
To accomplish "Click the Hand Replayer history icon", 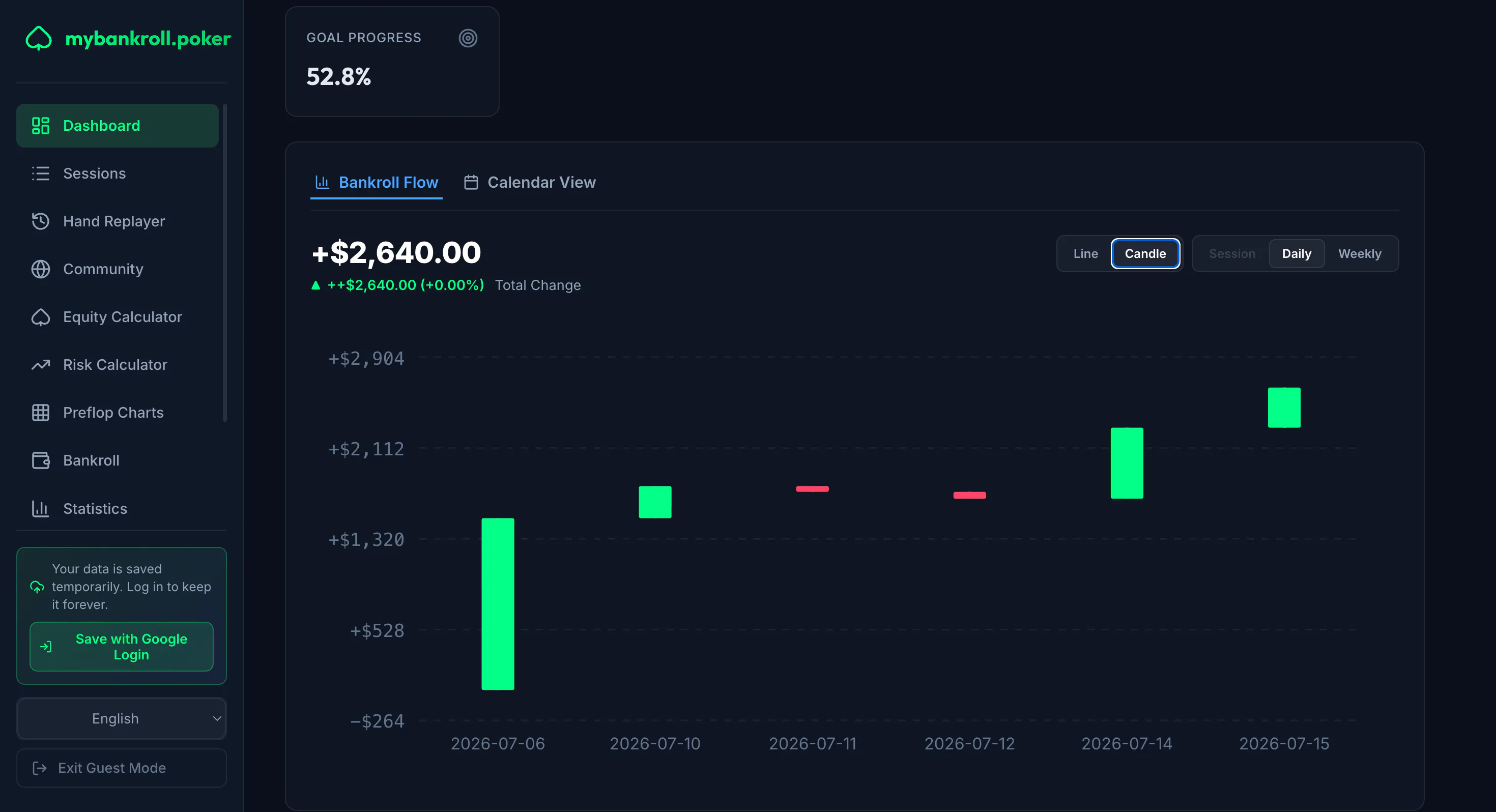I will coord(41,221).
